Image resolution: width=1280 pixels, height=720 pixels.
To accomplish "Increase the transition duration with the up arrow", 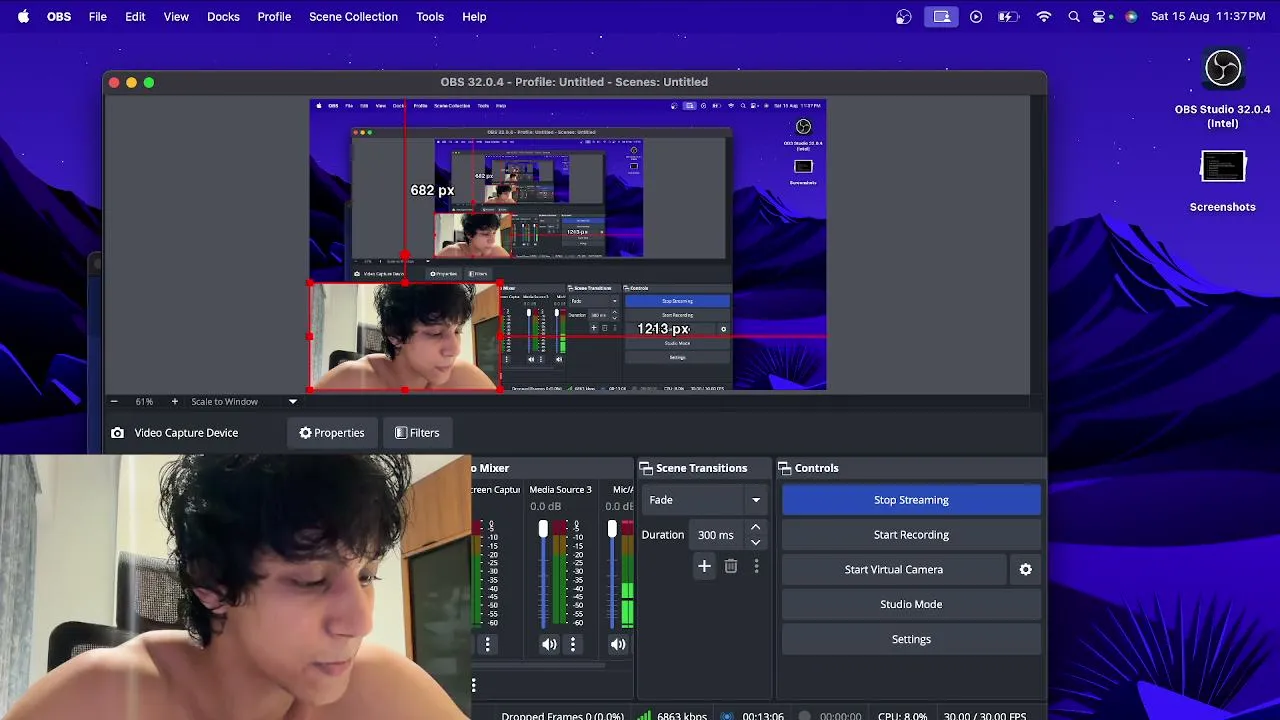I will [x=755, y=528].
